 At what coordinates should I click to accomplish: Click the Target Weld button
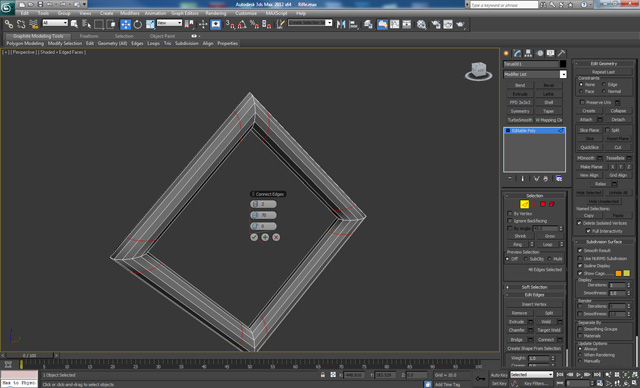click(x=549, y=330)
